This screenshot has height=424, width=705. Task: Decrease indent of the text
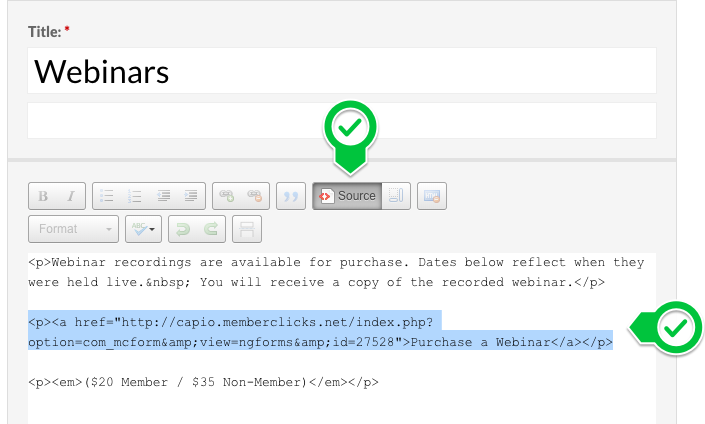click(x=164, y=196)
